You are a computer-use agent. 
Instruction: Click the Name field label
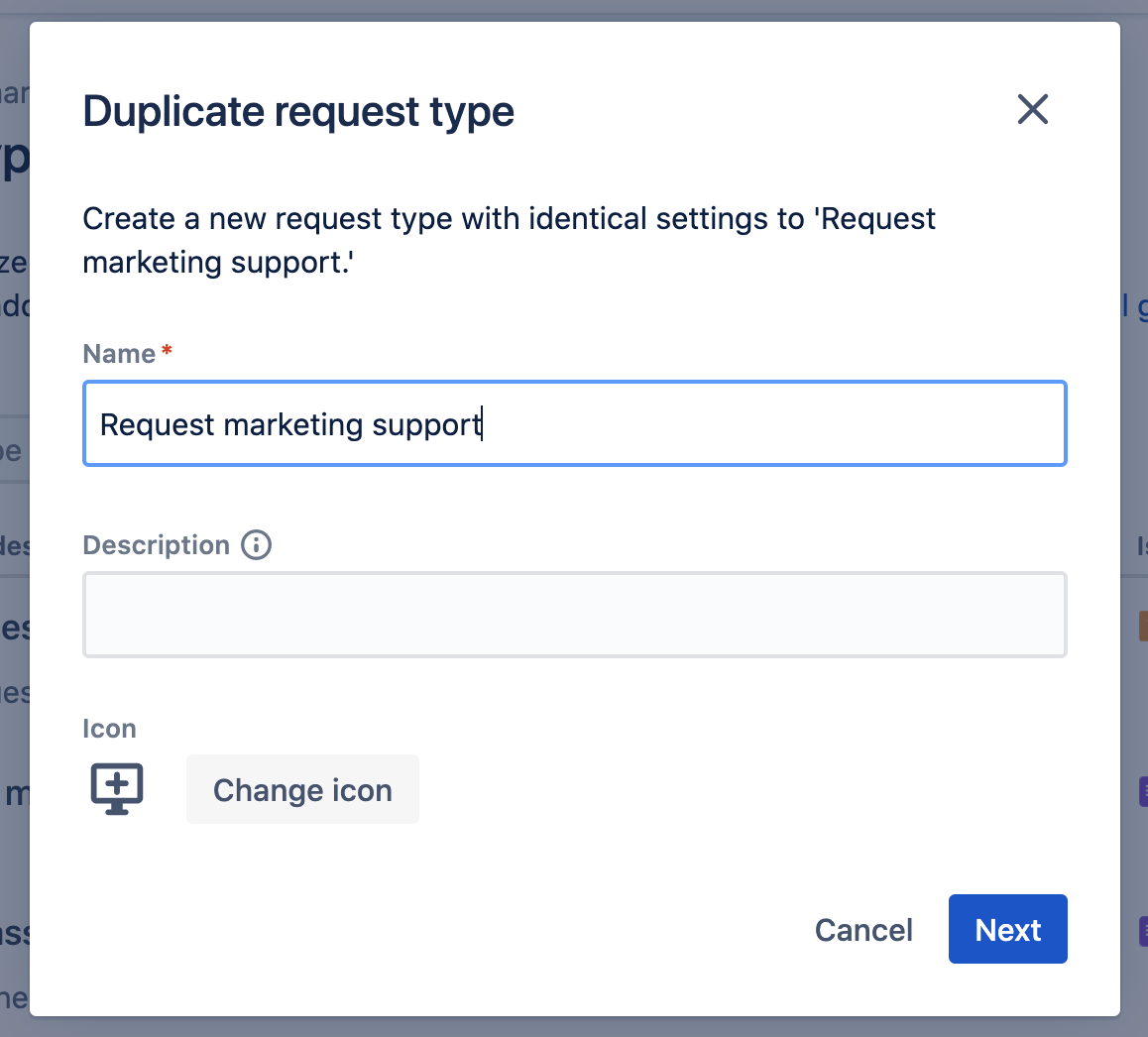point(119,354)
